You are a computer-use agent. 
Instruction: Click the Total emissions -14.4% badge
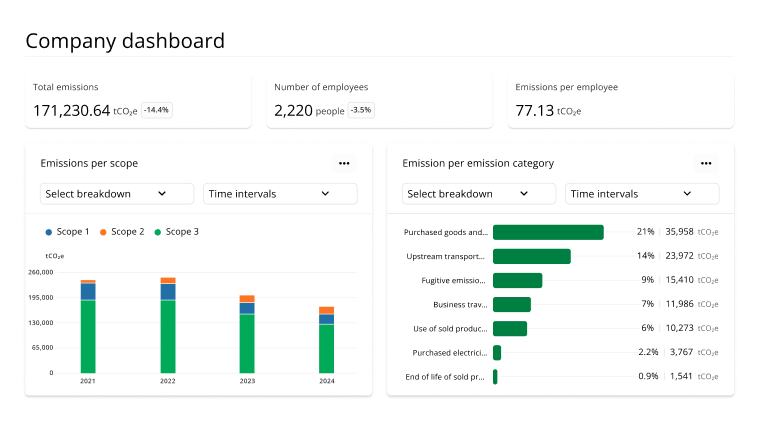click(x=157, y=110)
